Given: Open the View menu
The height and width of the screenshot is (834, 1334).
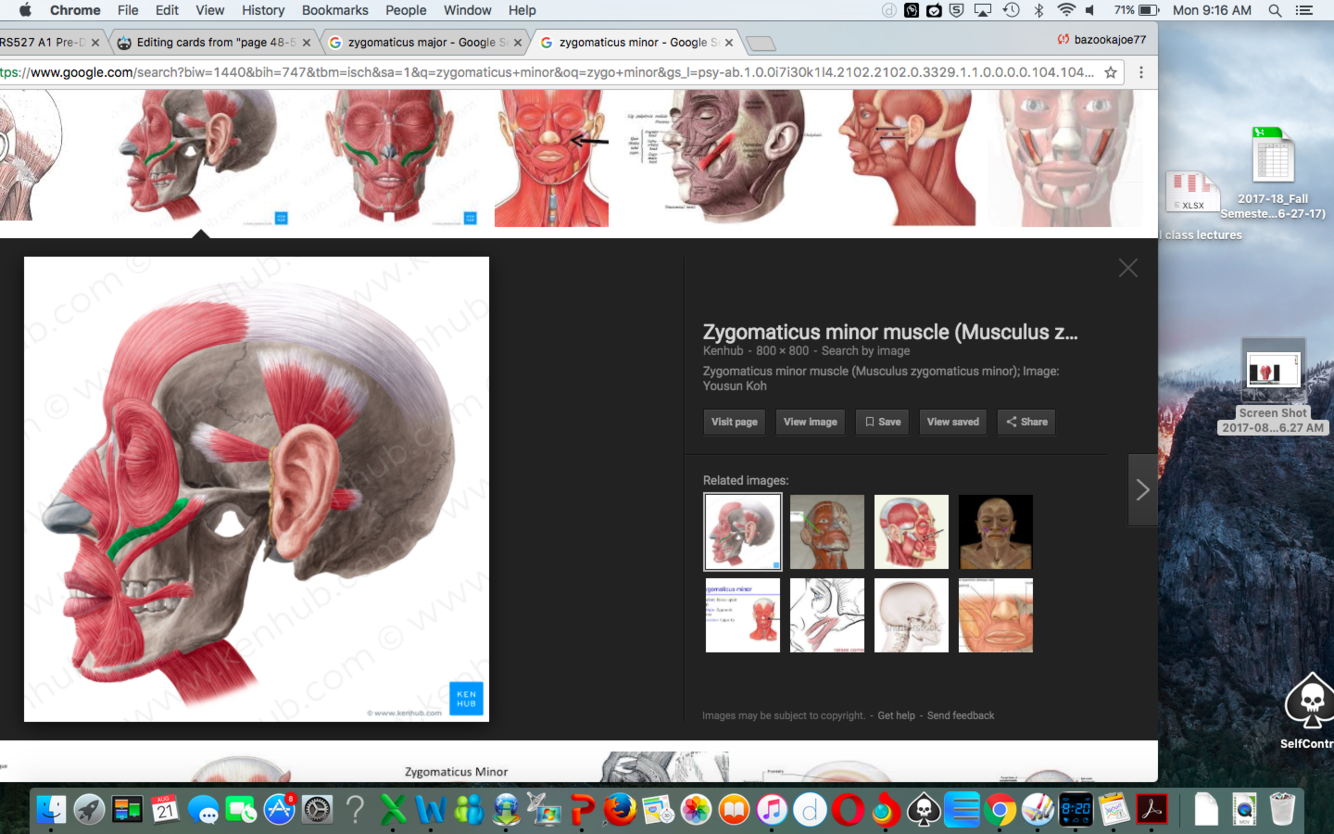Looking at the screenshot, I should 210,10.
